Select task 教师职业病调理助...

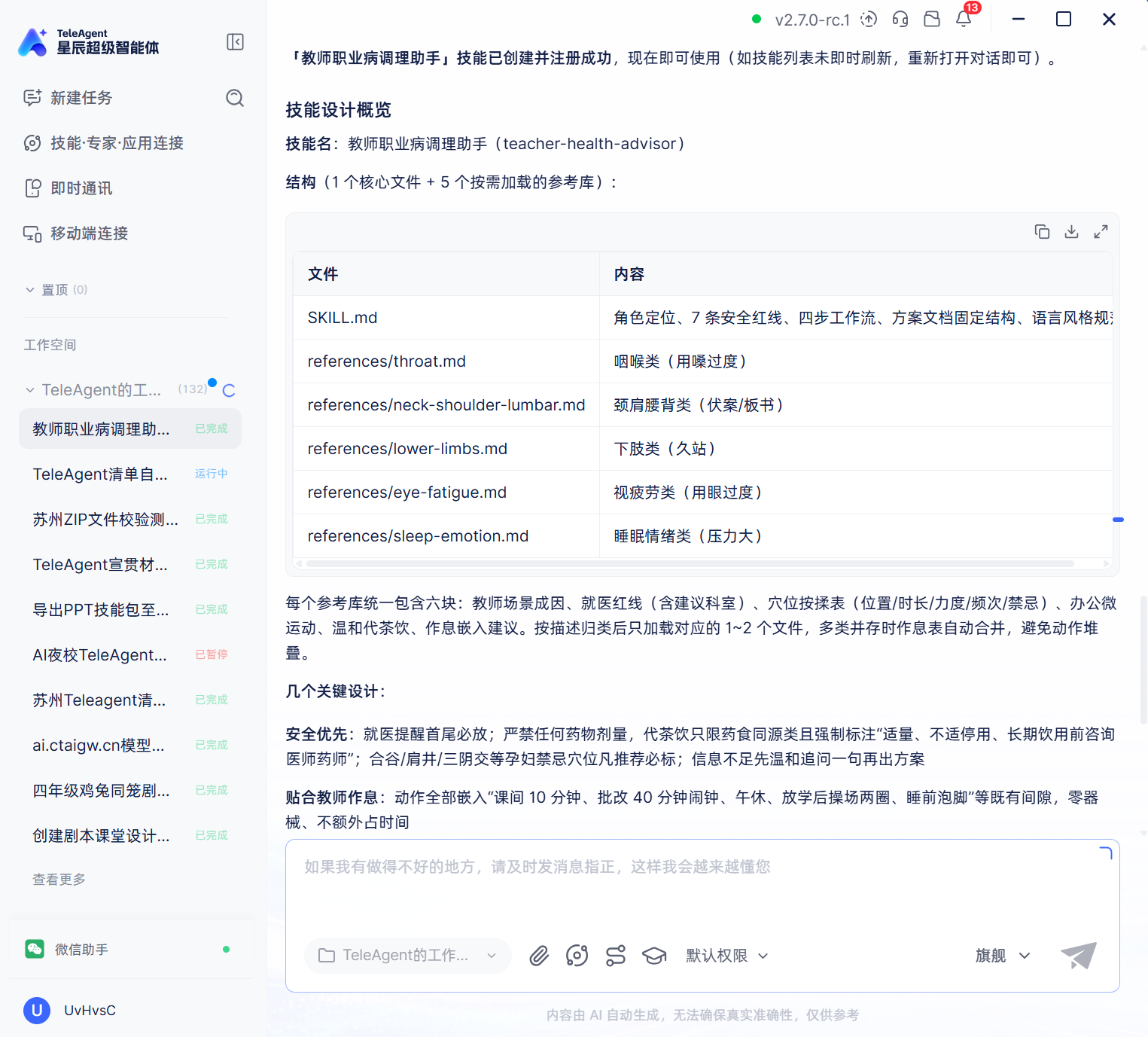[130, 429]
